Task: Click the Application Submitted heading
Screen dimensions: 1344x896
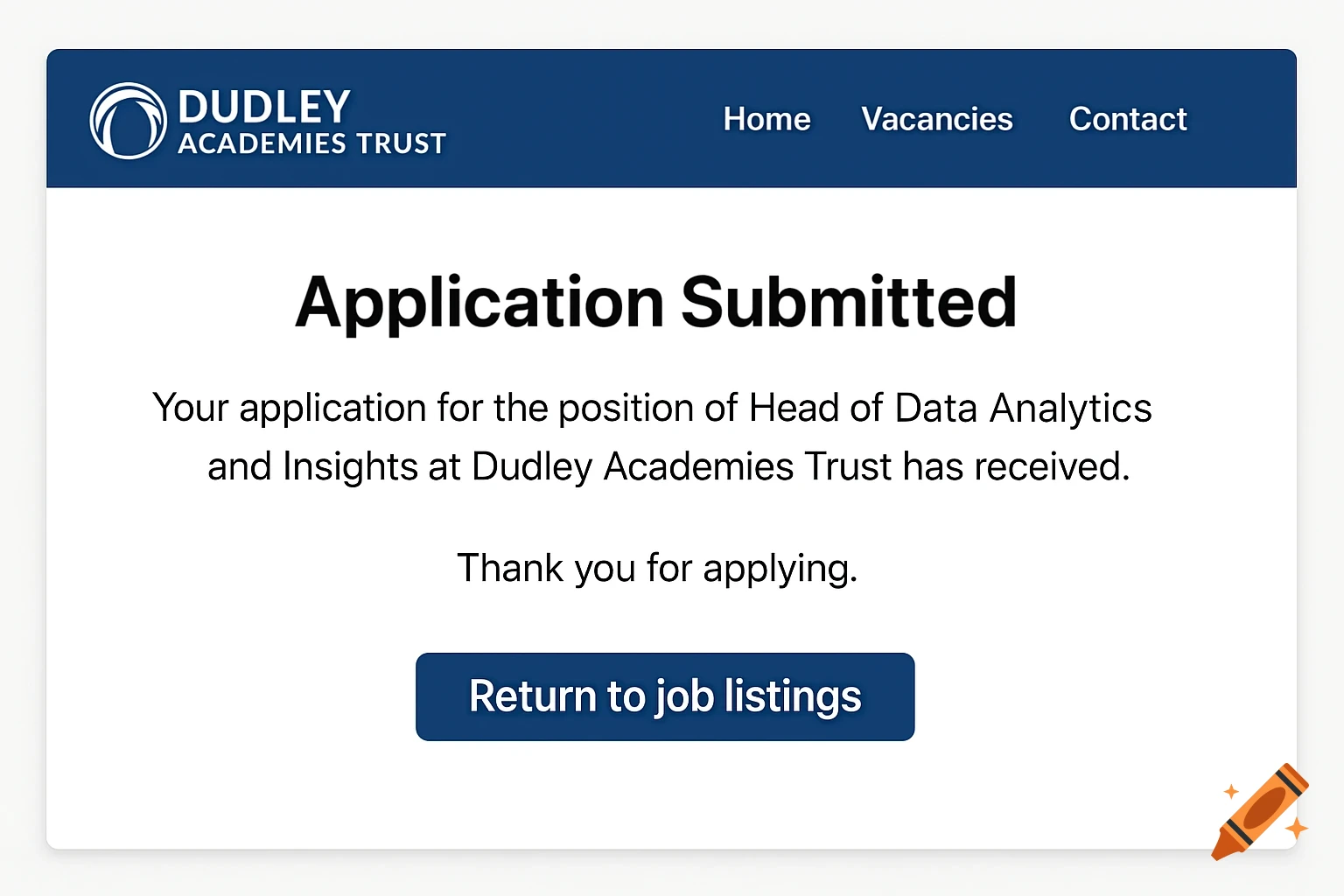Action: [x=656, y=302]
